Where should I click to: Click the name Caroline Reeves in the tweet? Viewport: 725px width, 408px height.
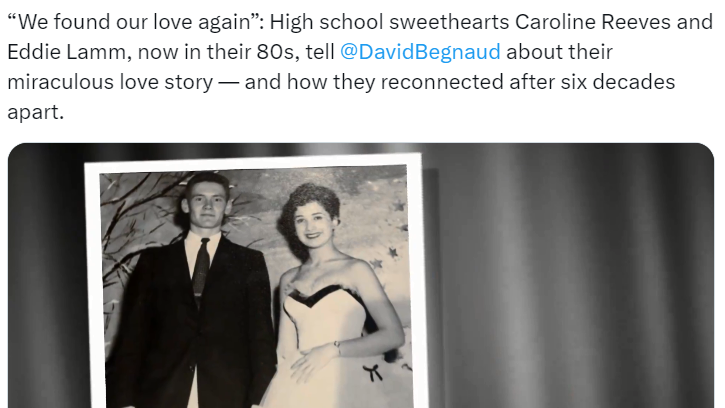(x=592, y=22)
